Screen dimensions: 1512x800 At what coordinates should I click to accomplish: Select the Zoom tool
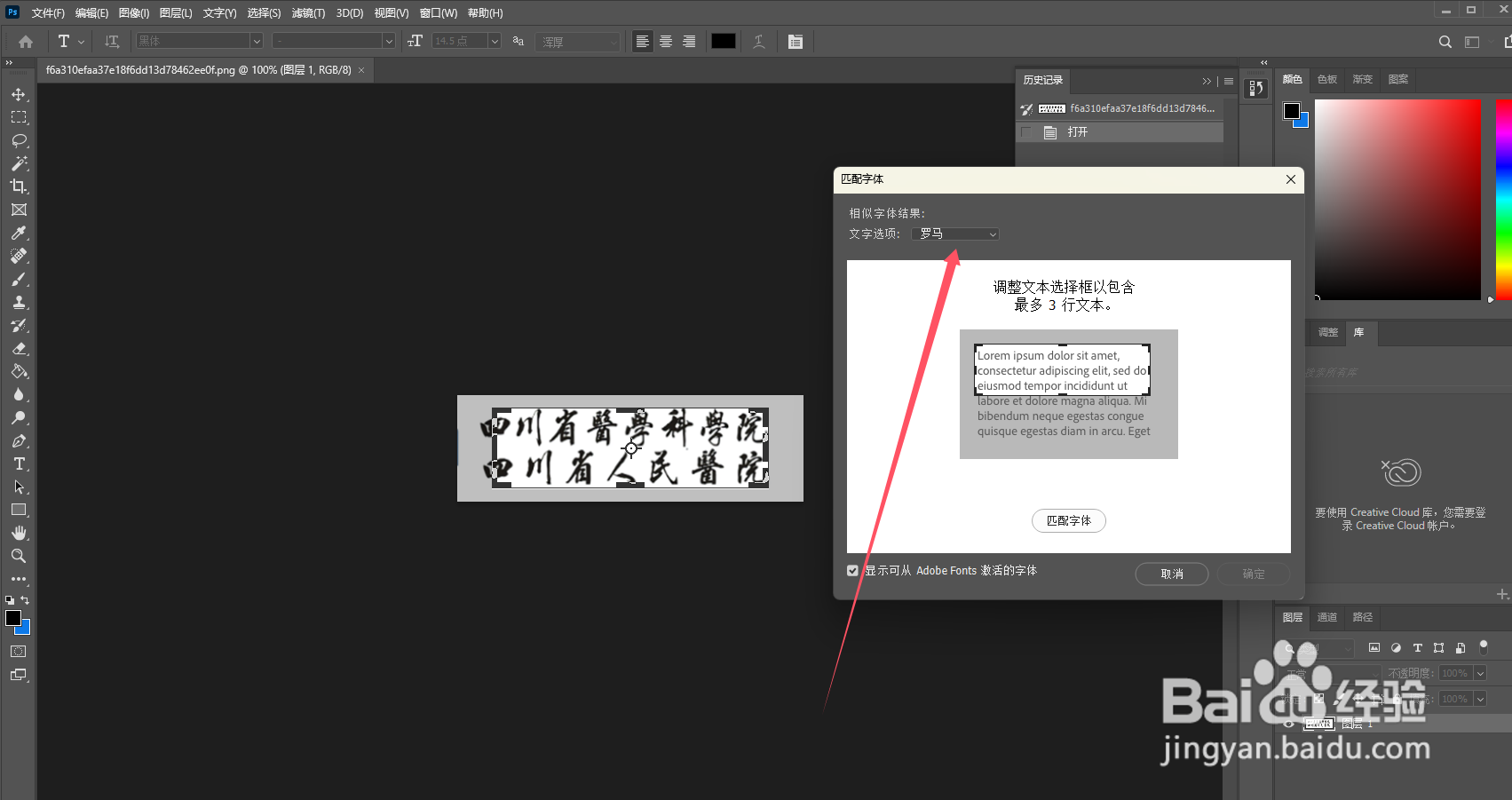(19, 556)
